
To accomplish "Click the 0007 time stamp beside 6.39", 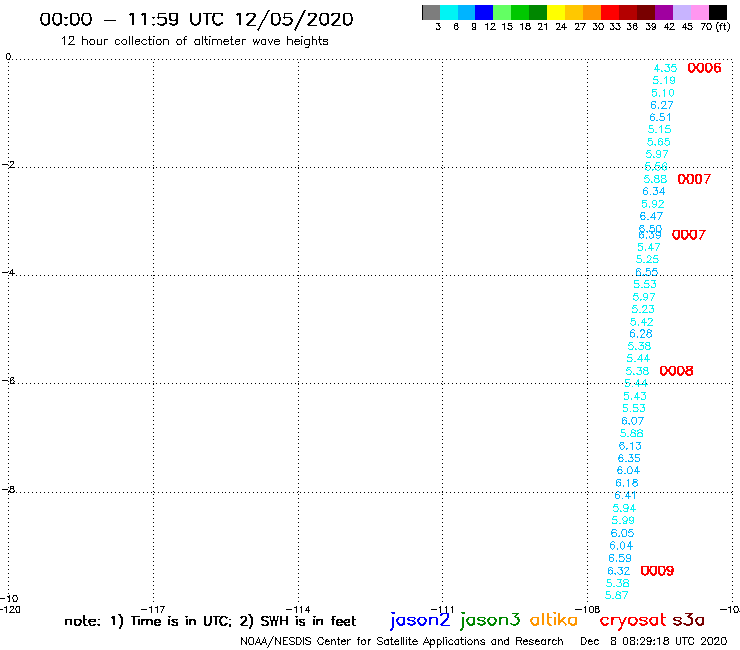I will (689, 235).
